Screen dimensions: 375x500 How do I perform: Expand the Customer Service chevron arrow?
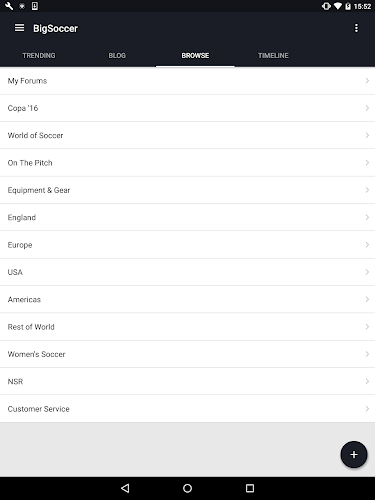coord(367,409)
